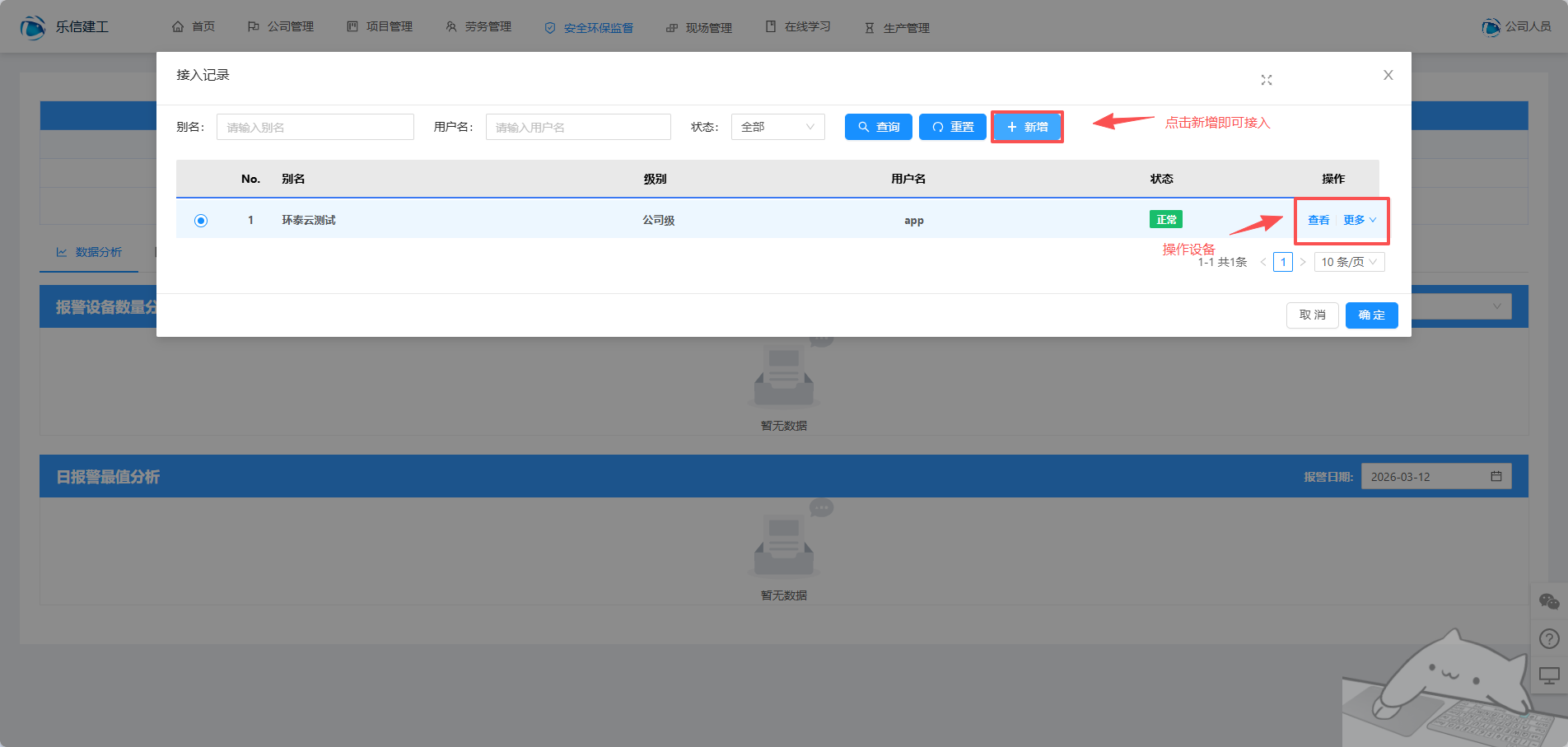This screenshot has height=747, width=1568.
Task: Close the 接入记录 dialog with X icon
Action: [x=1388, y=75]
